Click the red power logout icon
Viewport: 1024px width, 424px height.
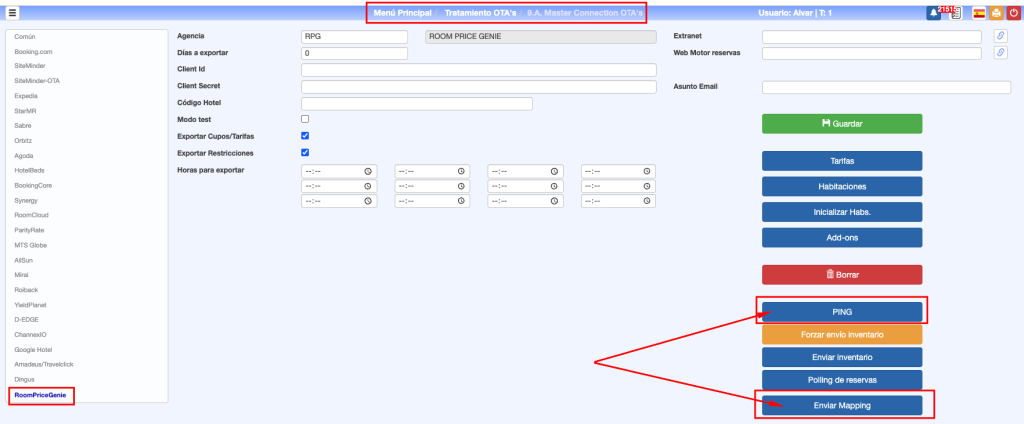[1013, 13]
